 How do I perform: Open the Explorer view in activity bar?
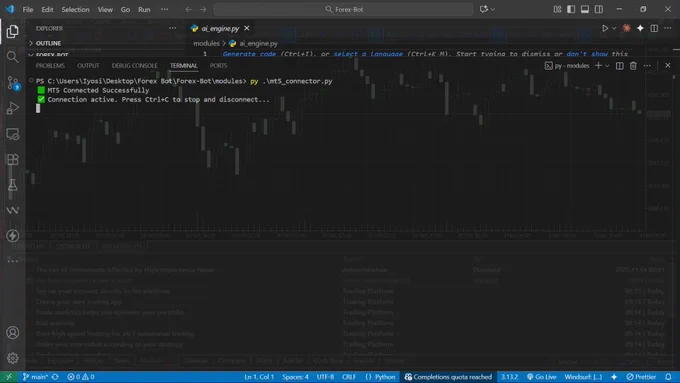[x=13, y=31]
